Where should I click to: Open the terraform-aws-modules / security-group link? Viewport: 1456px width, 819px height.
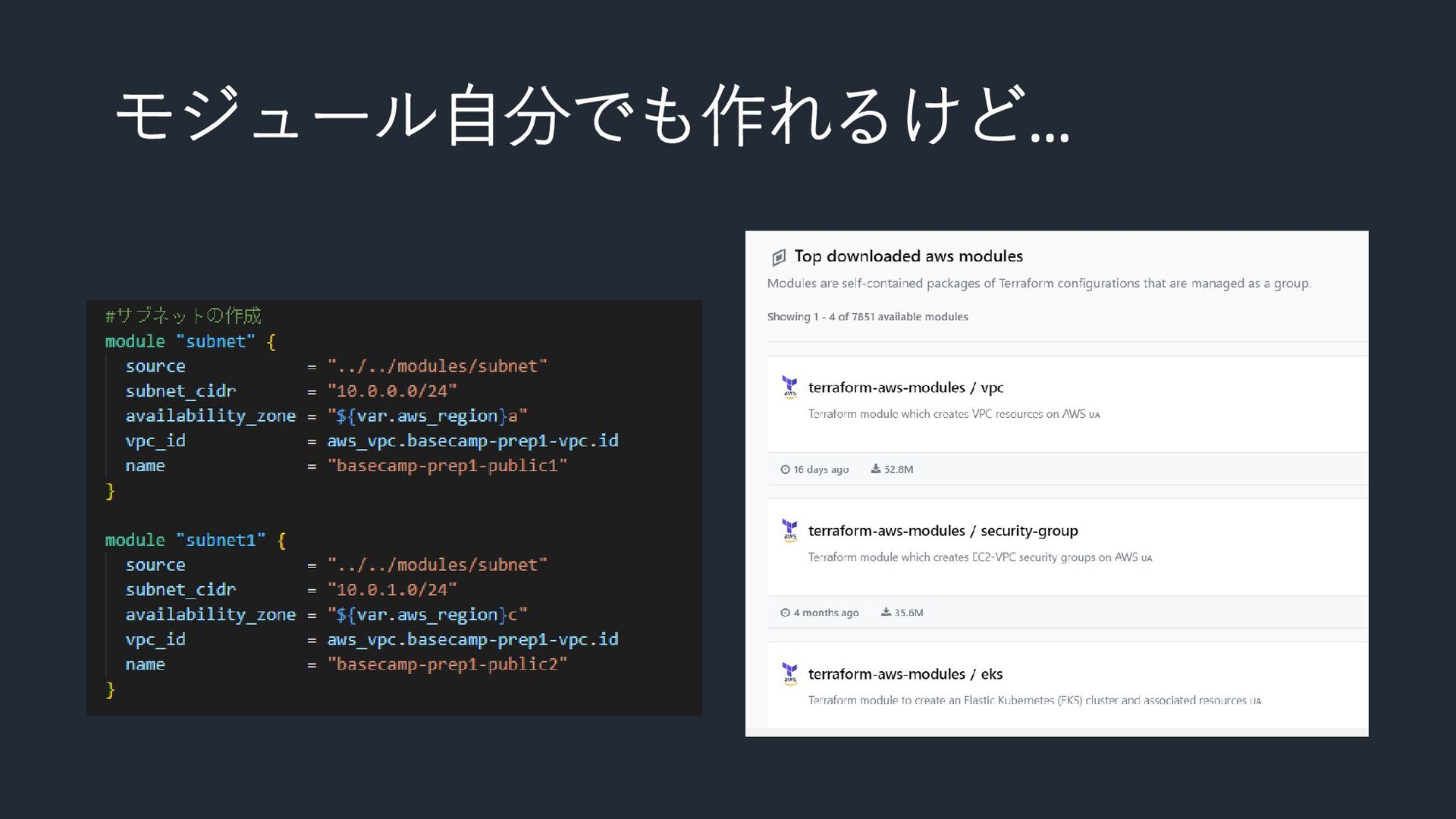(943, 531)
